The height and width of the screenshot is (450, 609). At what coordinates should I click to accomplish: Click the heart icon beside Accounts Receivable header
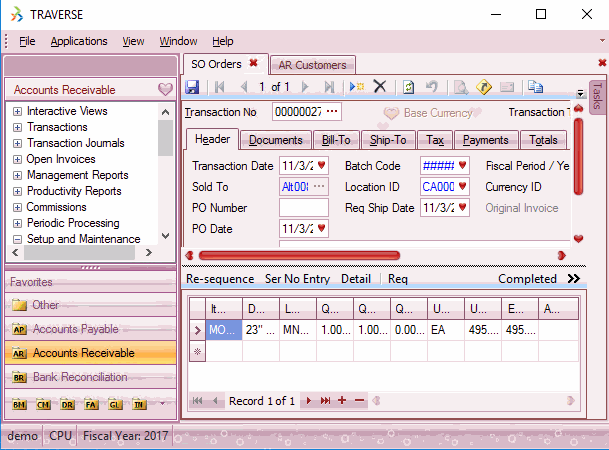coord(165,89)
